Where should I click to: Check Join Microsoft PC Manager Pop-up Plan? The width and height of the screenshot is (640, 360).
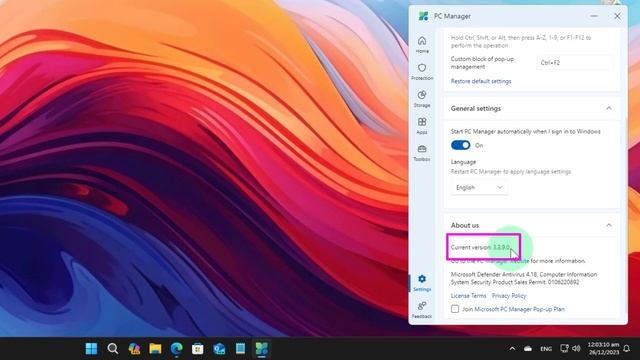pos(455,309)
